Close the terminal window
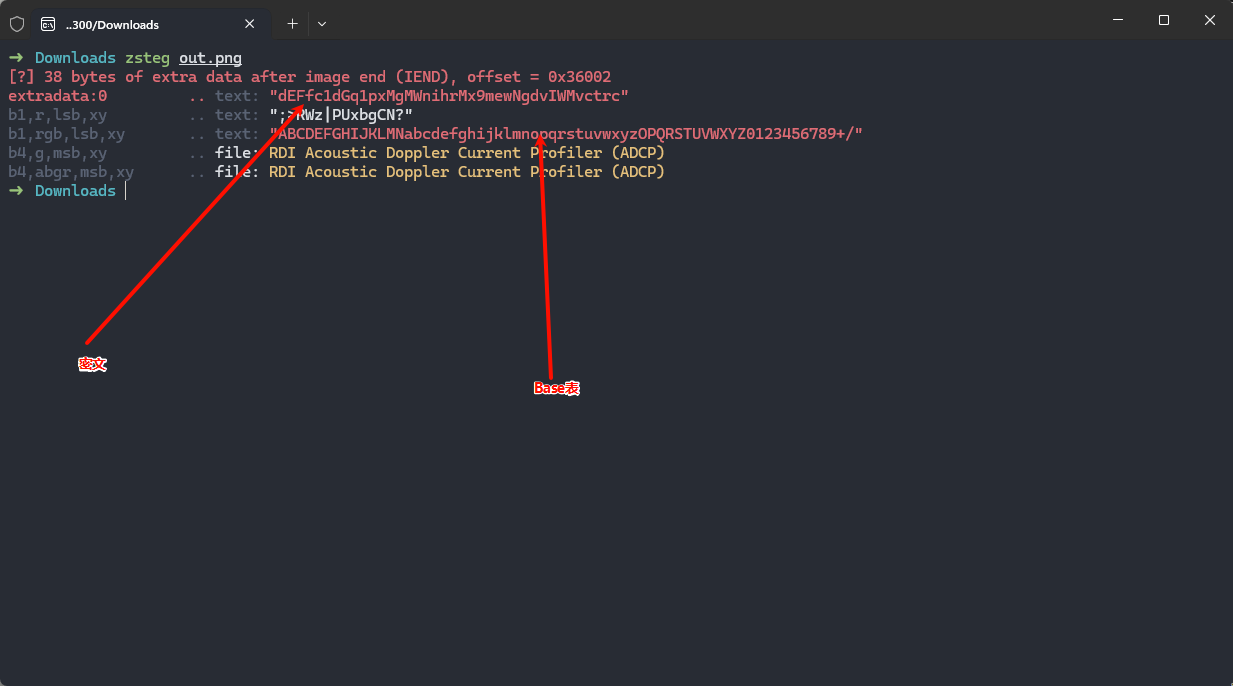Screen dimensions: 1233x686 1210,20
